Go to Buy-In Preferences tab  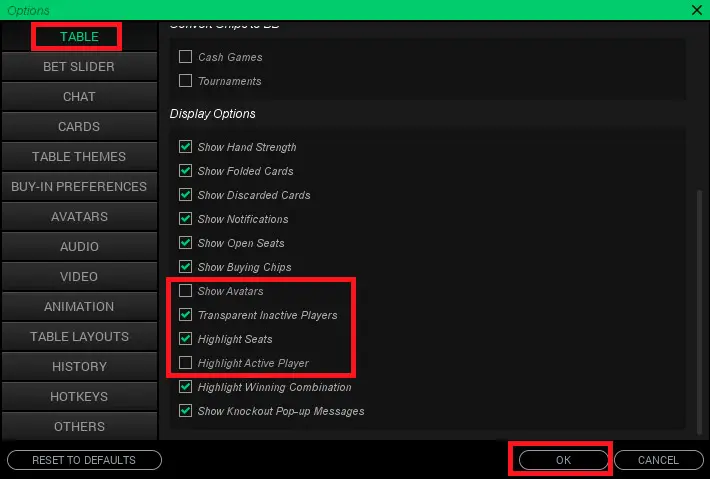(x=79, y=187)
